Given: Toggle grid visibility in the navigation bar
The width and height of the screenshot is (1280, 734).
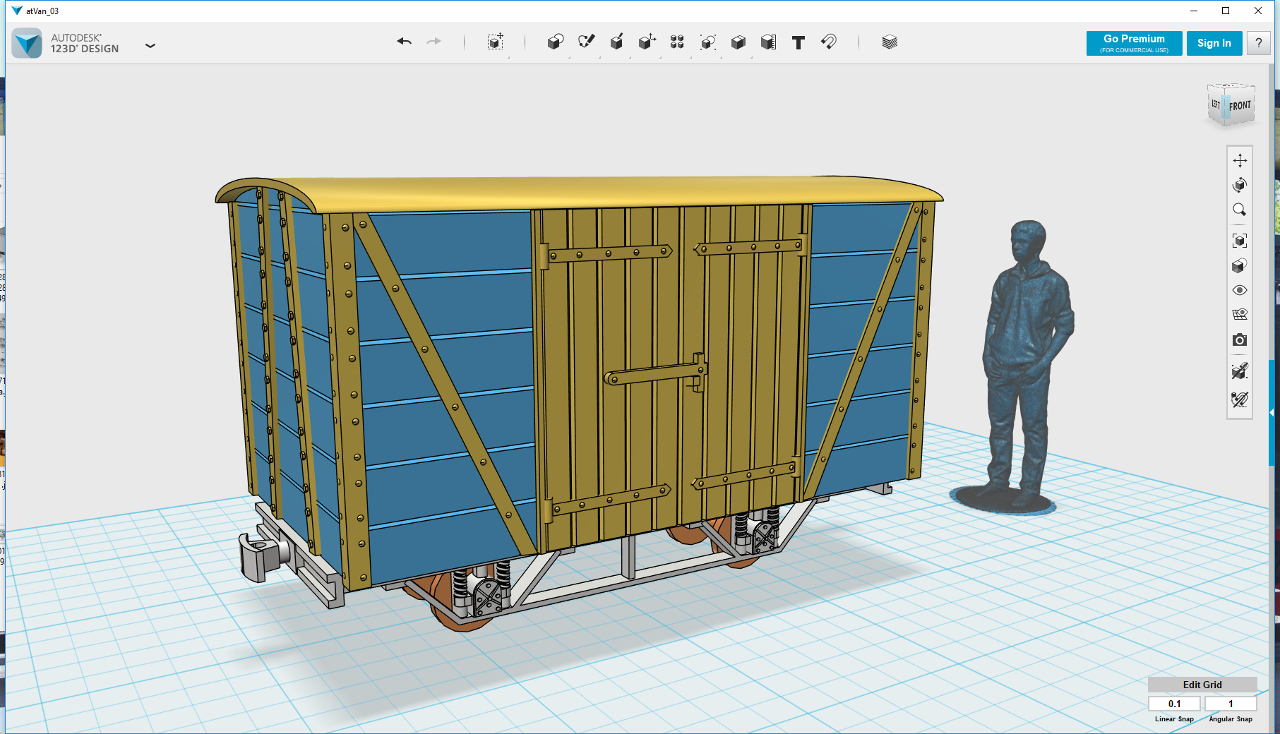Looking at the screenshot, I should (1240, 315).
